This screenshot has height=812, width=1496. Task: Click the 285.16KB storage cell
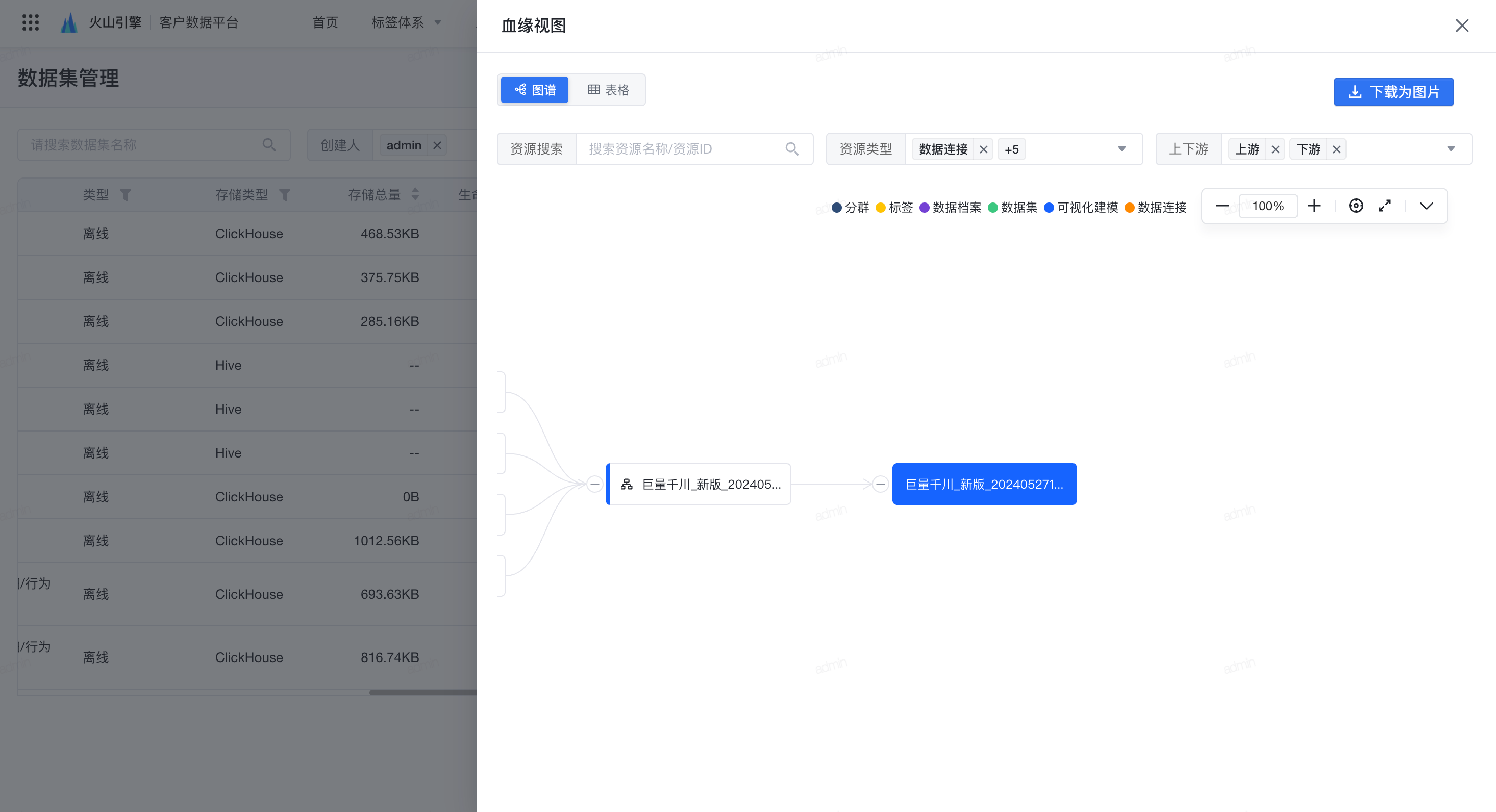(389, 321)
